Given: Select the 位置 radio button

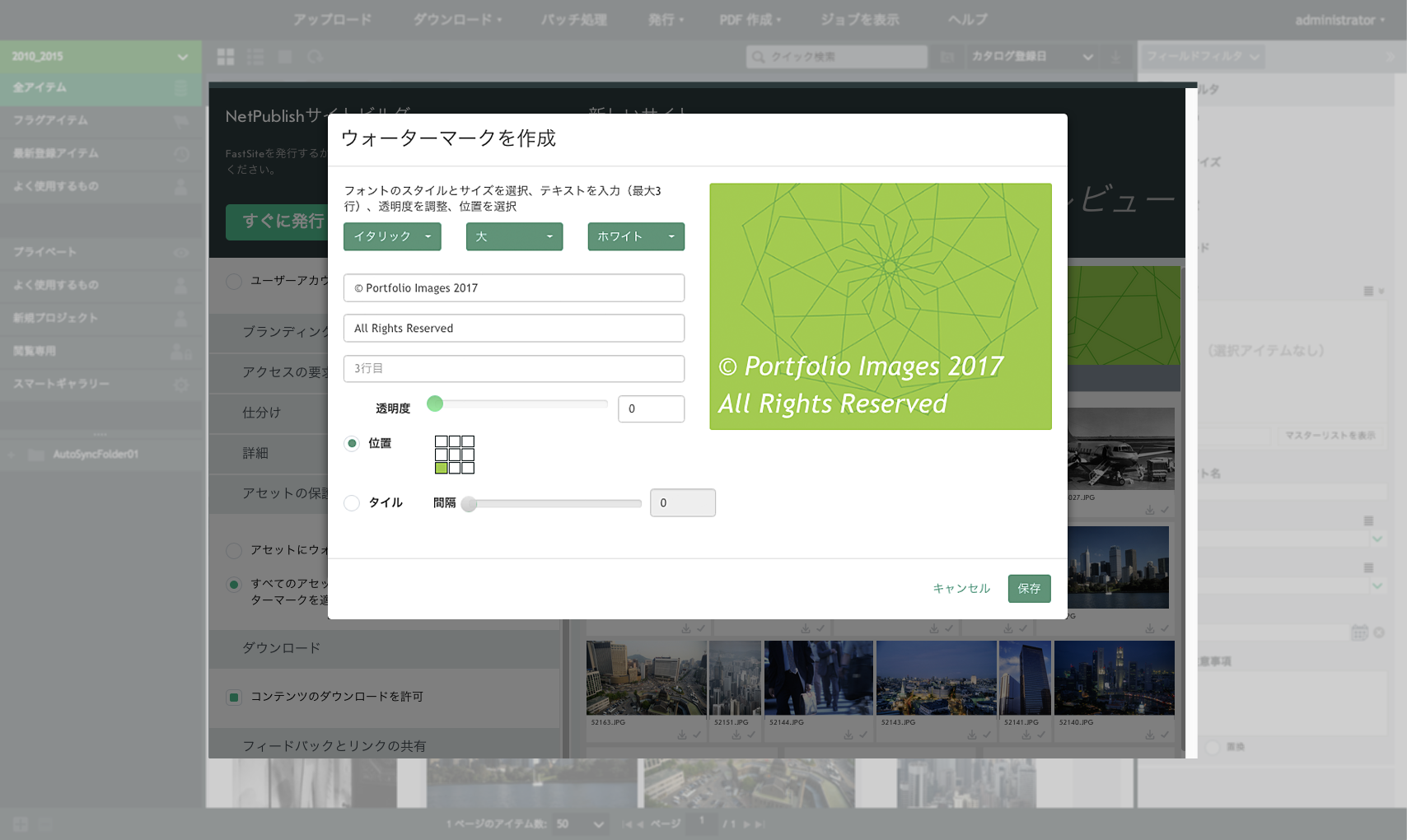Looking at the screenshot, I should (353, 443).
